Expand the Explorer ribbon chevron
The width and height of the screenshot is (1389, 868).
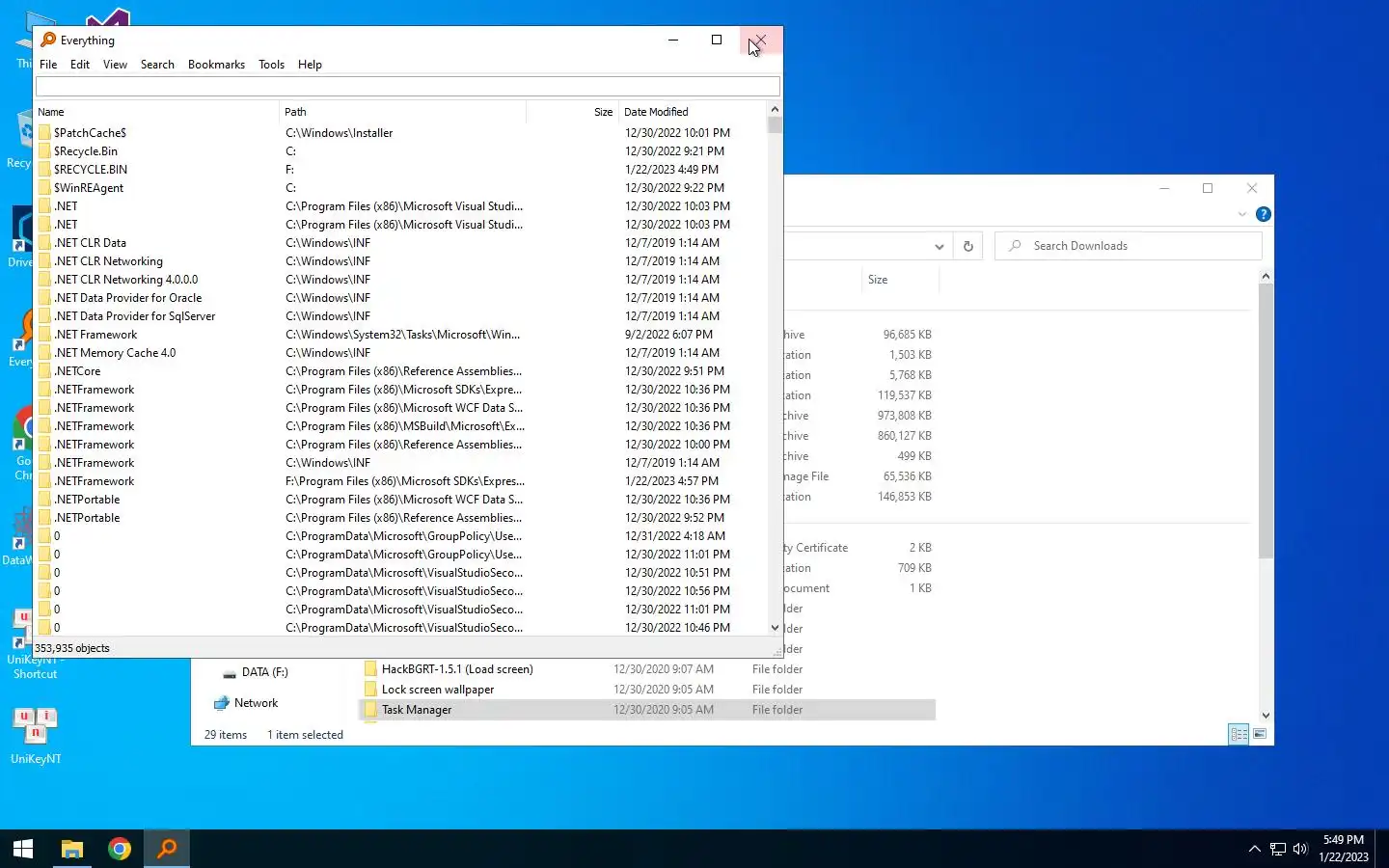click(1242, 214)
